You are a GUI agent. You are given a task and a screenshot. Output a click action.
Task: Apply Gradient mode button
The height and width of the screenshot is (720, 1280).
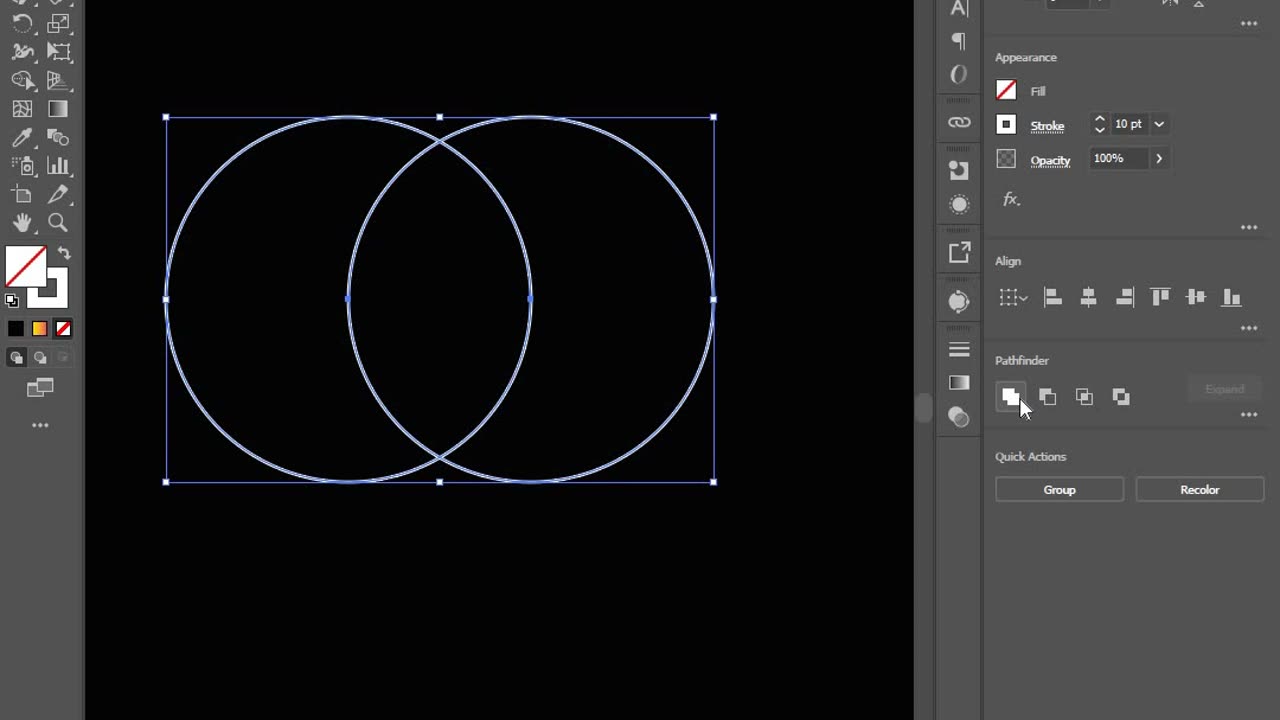point(39,329)
